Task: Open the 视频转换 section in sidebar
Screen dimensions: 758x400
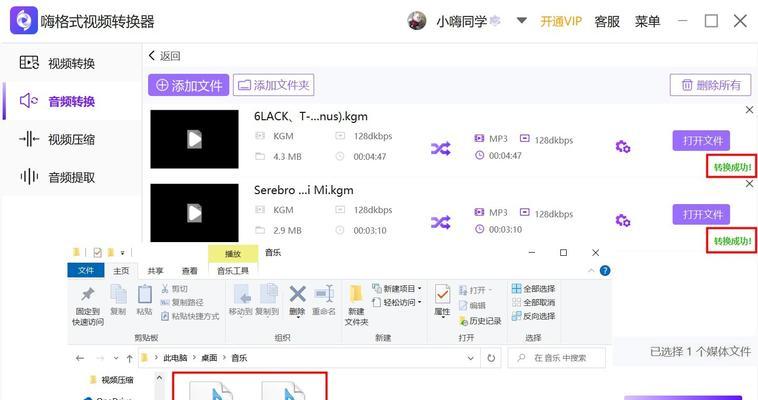Action: (x=57, y=63)
